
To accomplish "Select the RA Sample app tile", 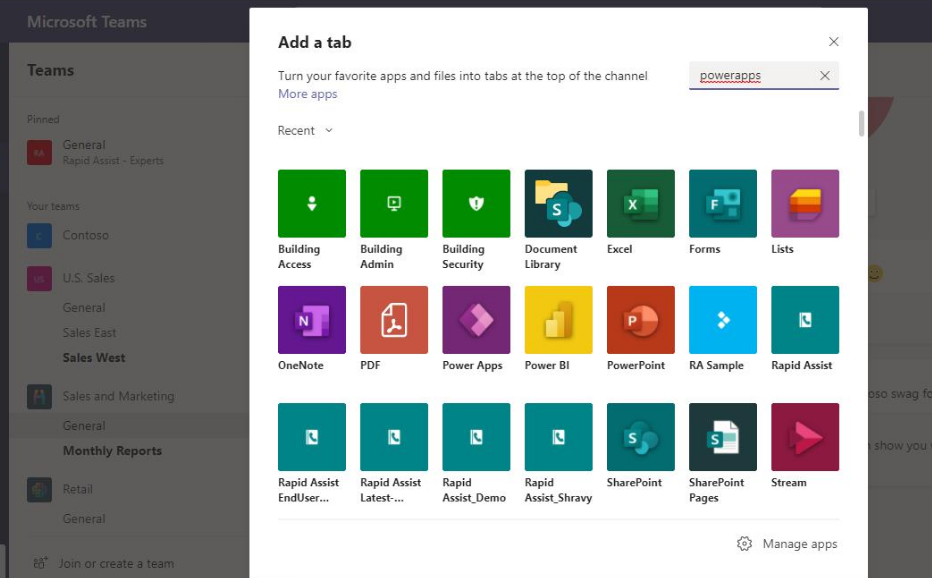I will point(723,320).
